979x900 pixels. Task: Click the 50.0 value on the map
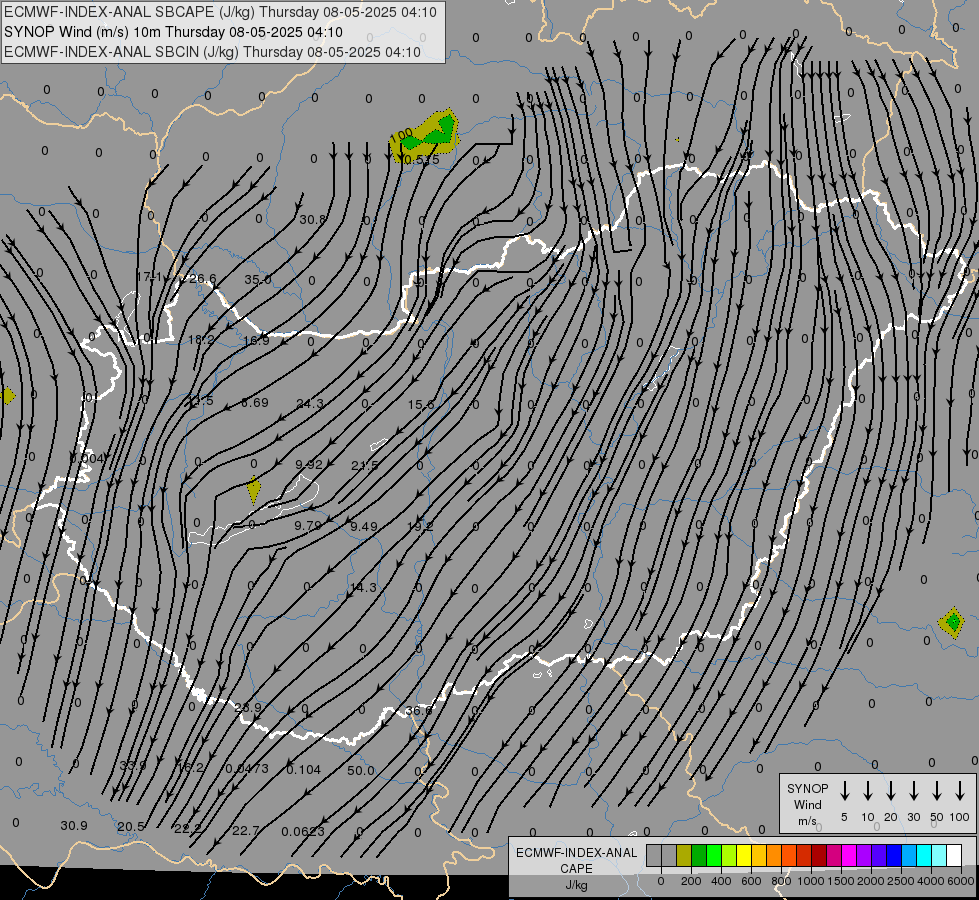361,770
